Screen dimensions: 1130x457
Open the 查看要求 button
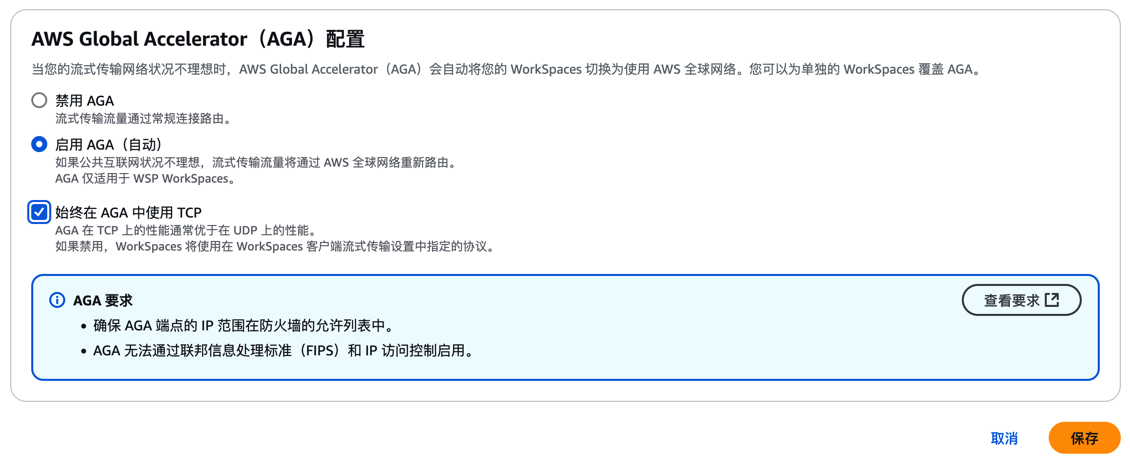pyautogui.click(x=1021, y=300)
